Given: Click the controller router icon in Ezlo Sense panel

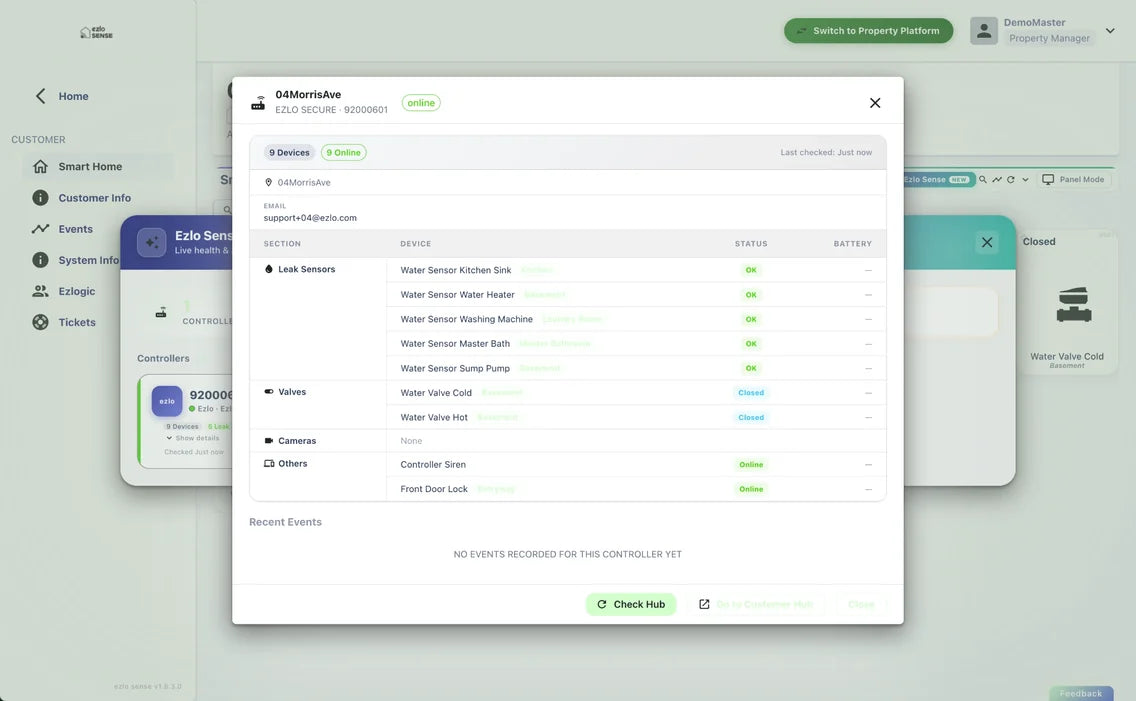Looking at the screenshot, I should tap(161, 313).
